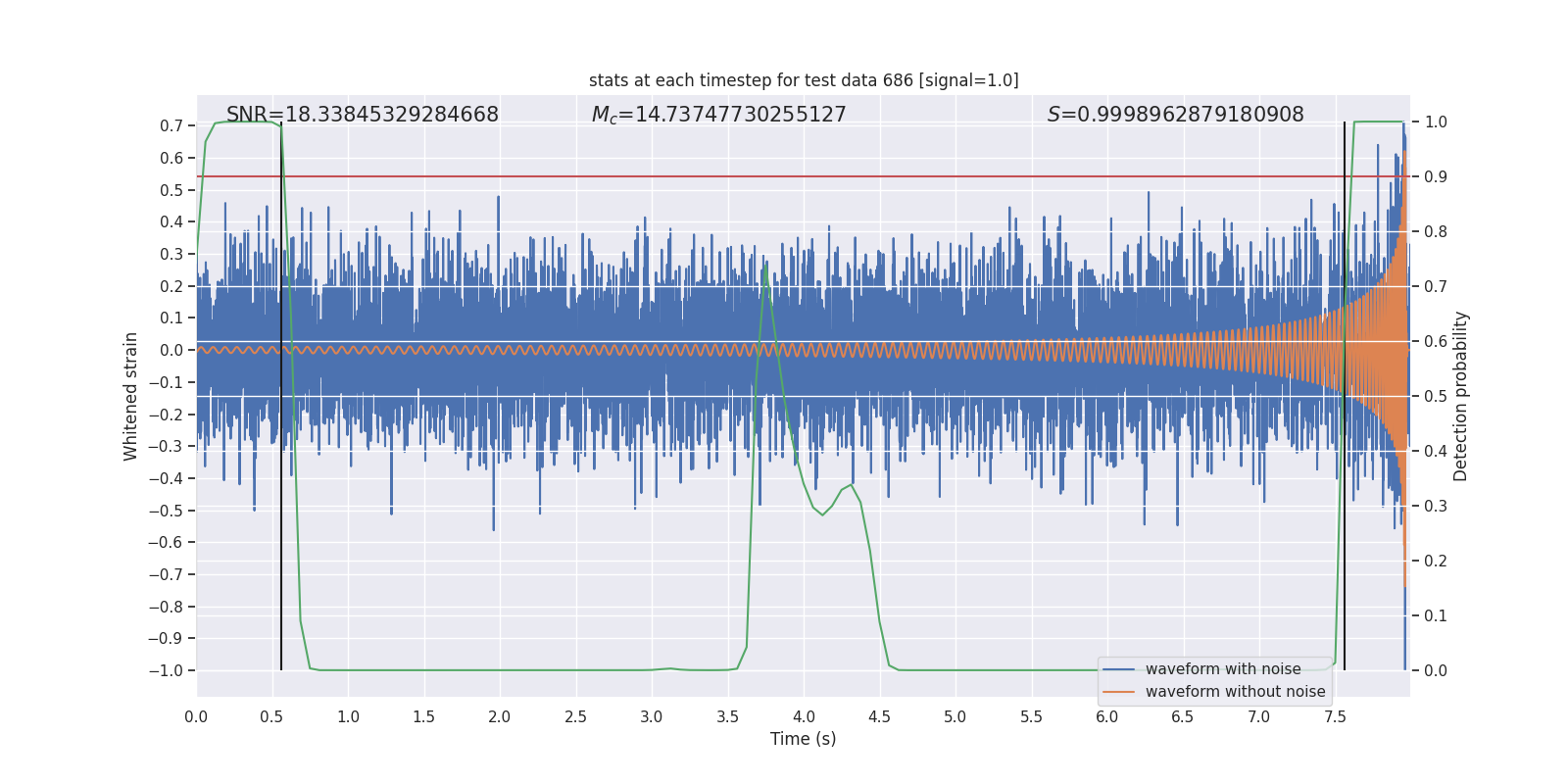1568x784 pixels.
Task: Click the 0.0 tick on the Time axis
Action: (x=196, y=716)
